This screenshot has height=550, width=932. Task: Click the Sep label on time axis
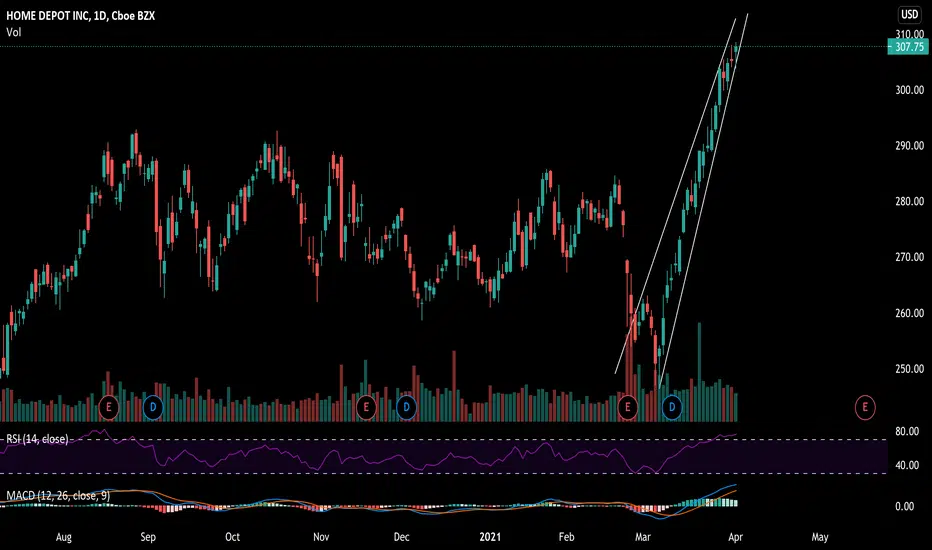coord(148,537)
